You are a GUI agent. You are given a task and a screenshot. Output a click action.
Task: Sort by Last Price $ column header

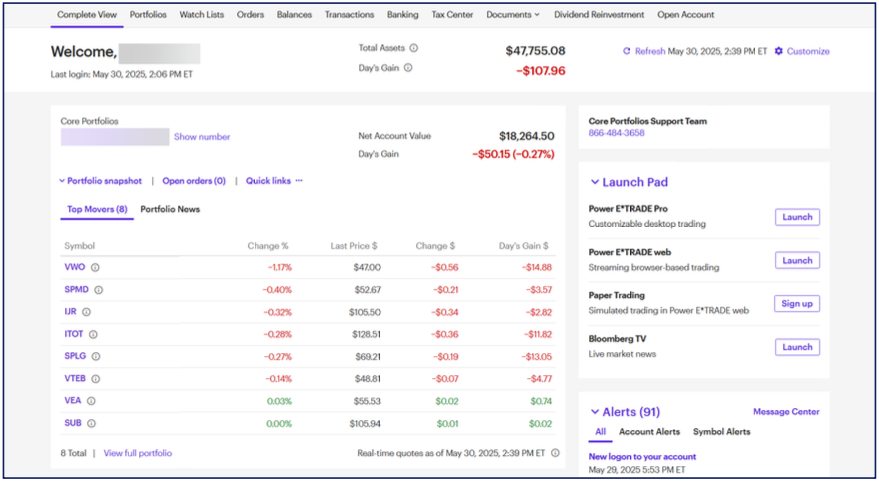354,245
